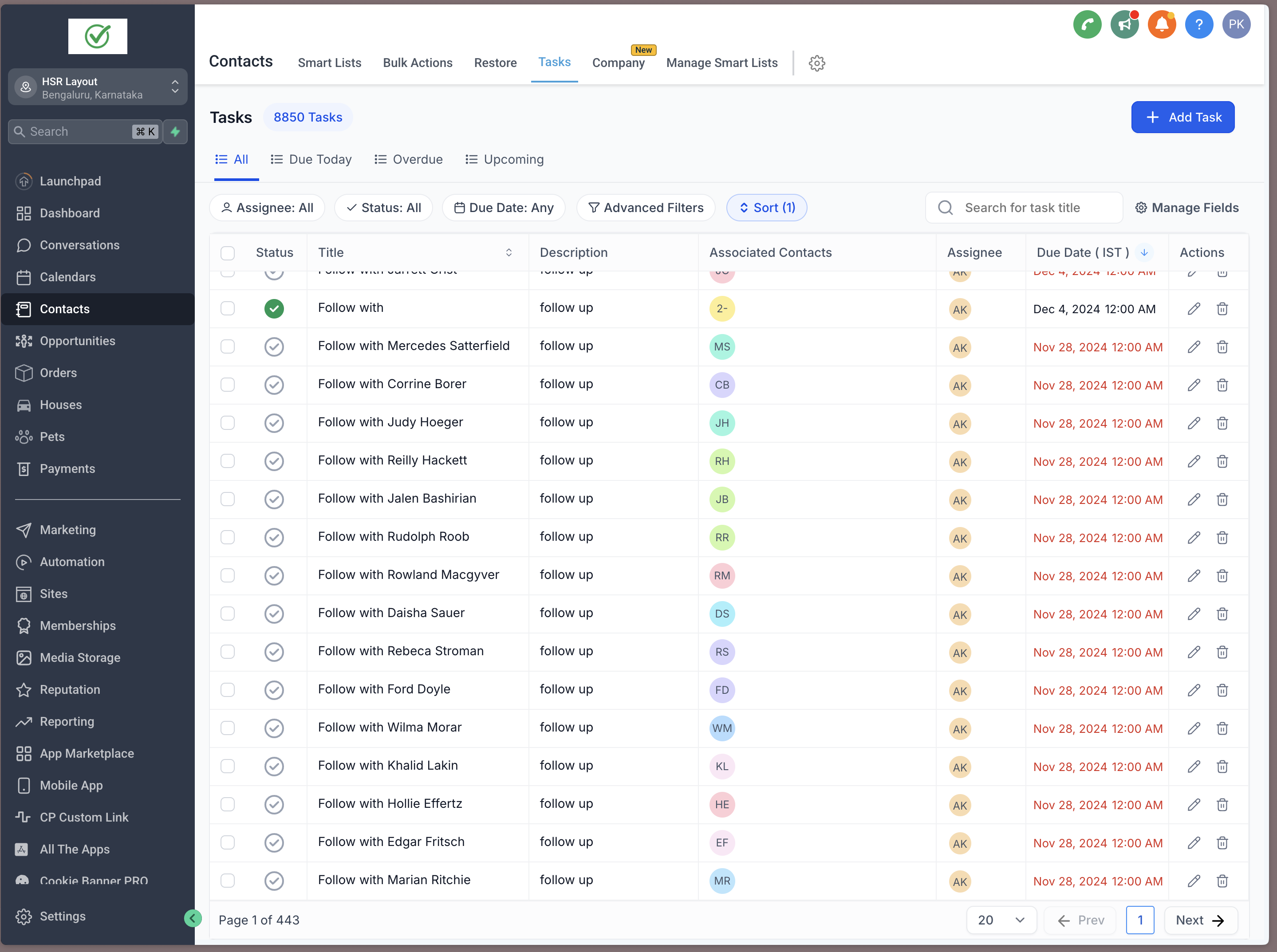This screenshot has width=1277, height=952.
Task: Check the Judy Hoeger task row
Action: [228, 423]
